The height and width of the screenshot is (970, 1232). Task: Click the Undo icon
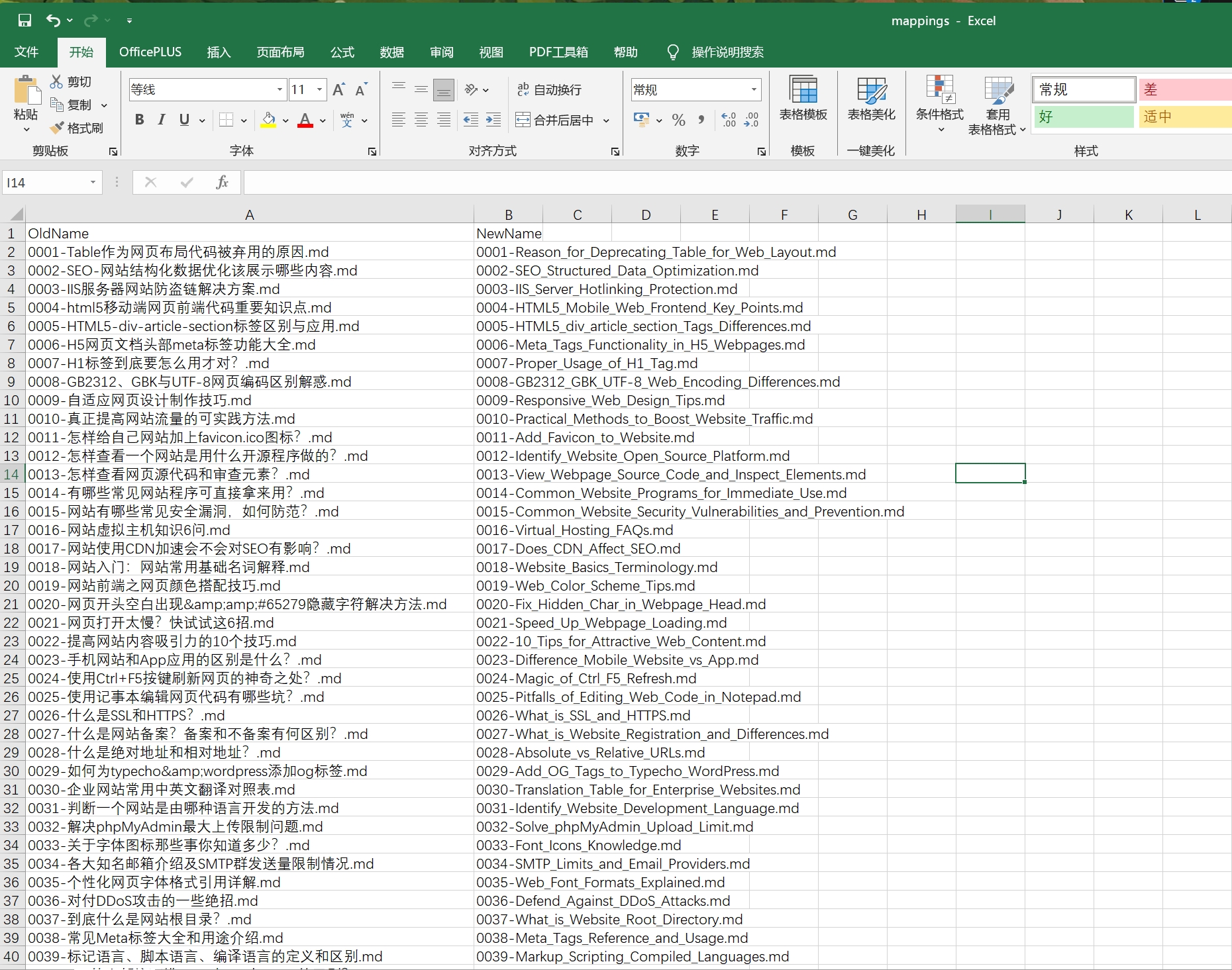52,20
